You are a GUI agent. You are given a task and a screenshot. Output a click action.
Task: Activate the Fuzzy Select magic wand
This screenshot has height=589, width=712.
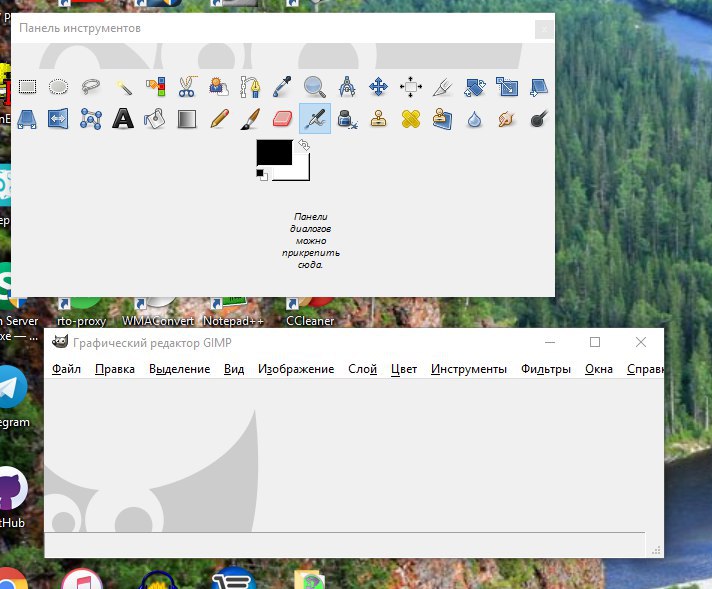tap(123, 86)
